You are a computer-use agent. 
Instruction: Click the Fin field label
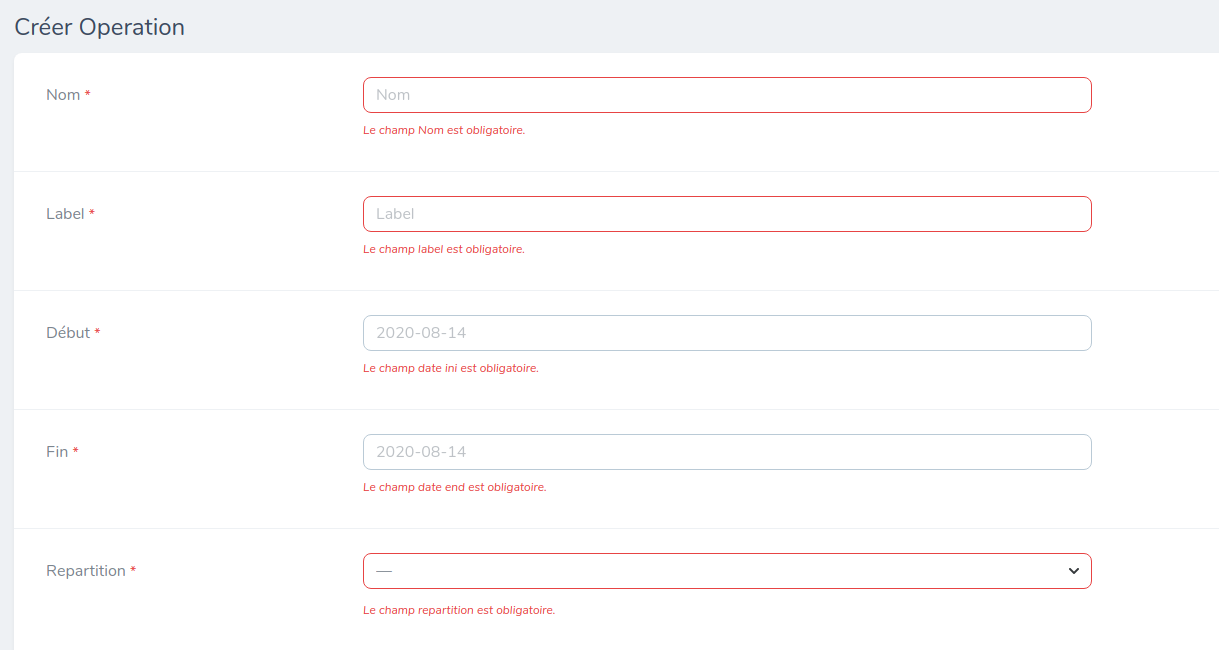(x=55, y=451)
